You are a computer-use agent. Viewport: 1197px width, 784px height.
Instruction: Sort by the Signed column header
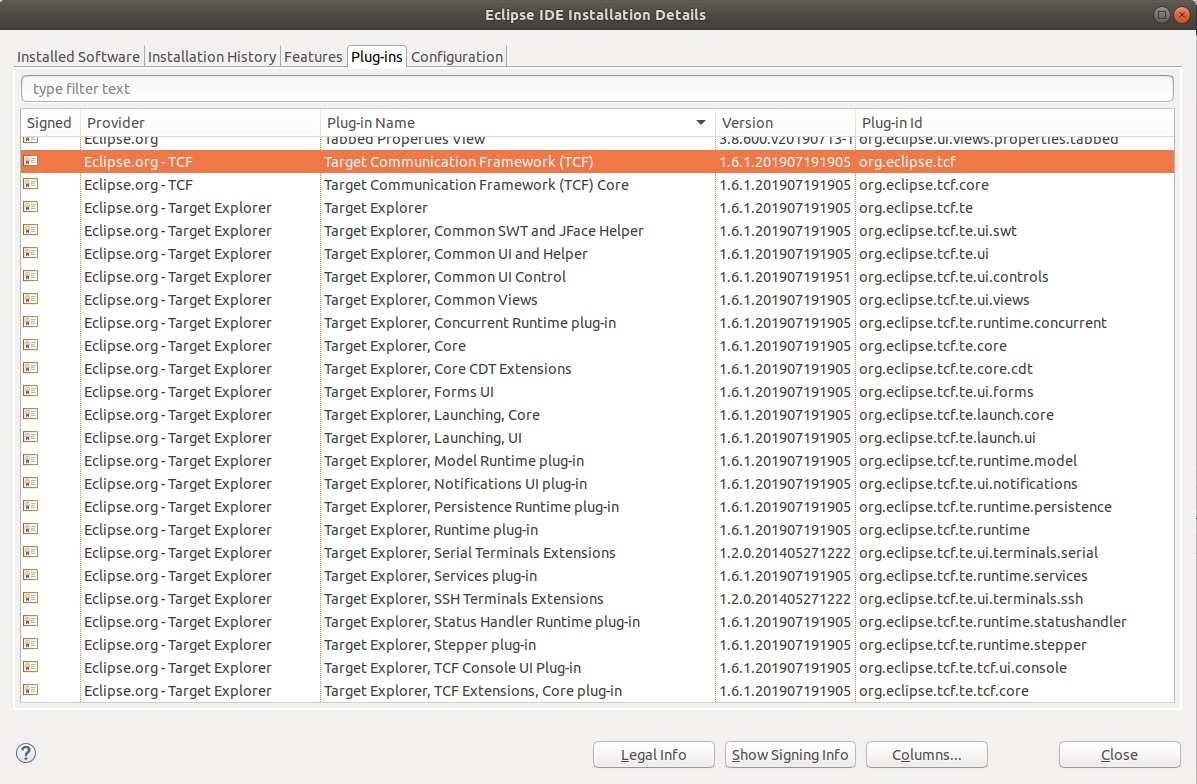[49, 123]
